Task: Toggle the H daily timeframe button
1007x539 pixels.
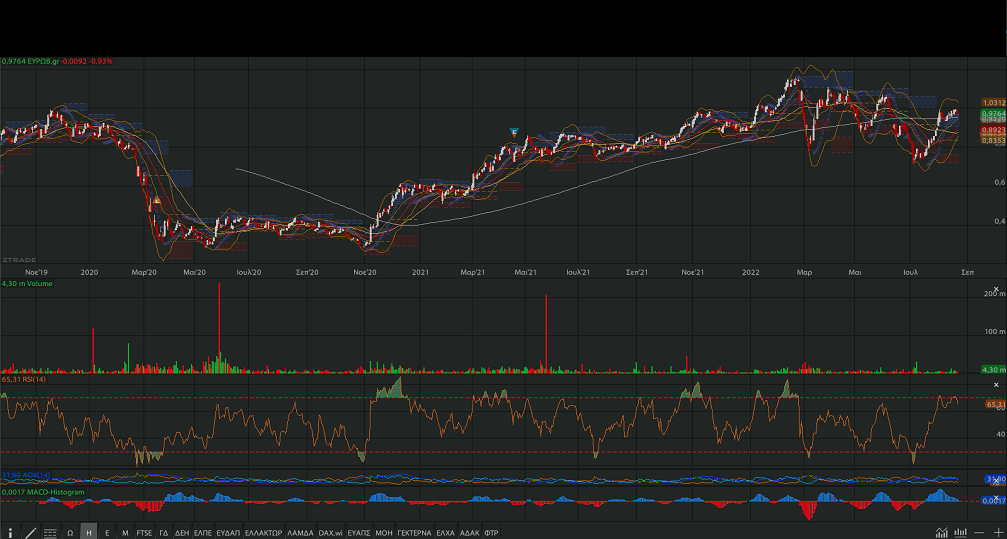Action: (89, 532)
